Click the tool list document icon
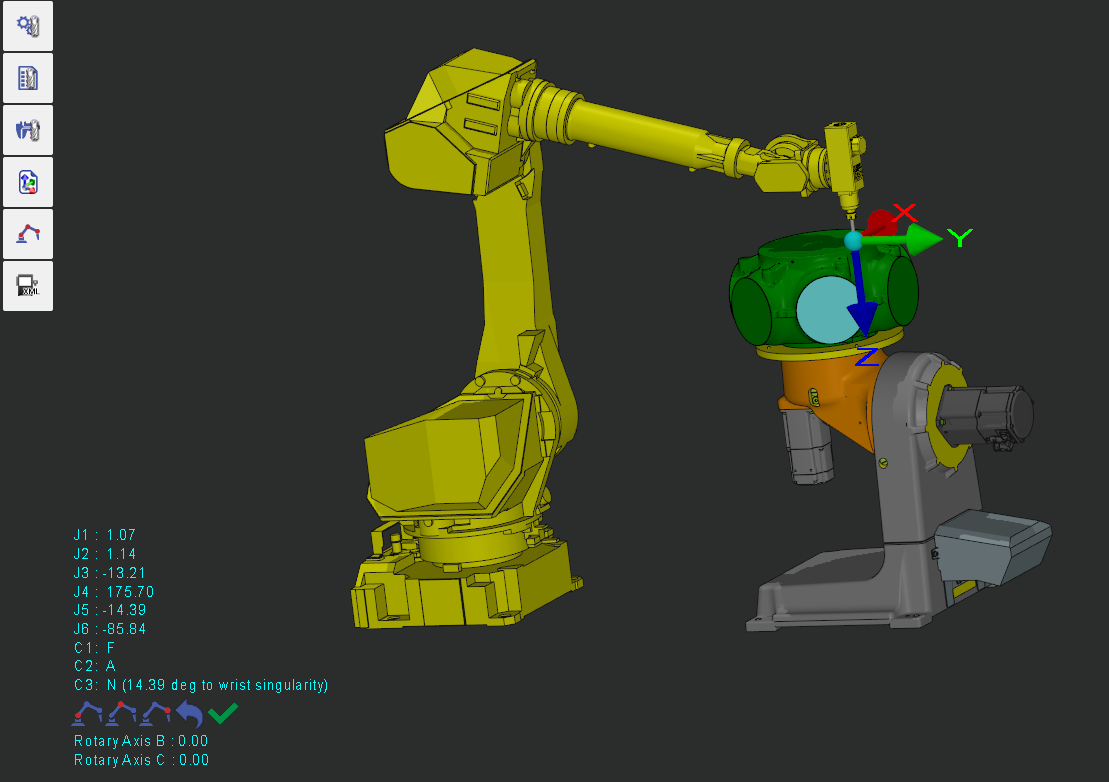 (28, 78)
